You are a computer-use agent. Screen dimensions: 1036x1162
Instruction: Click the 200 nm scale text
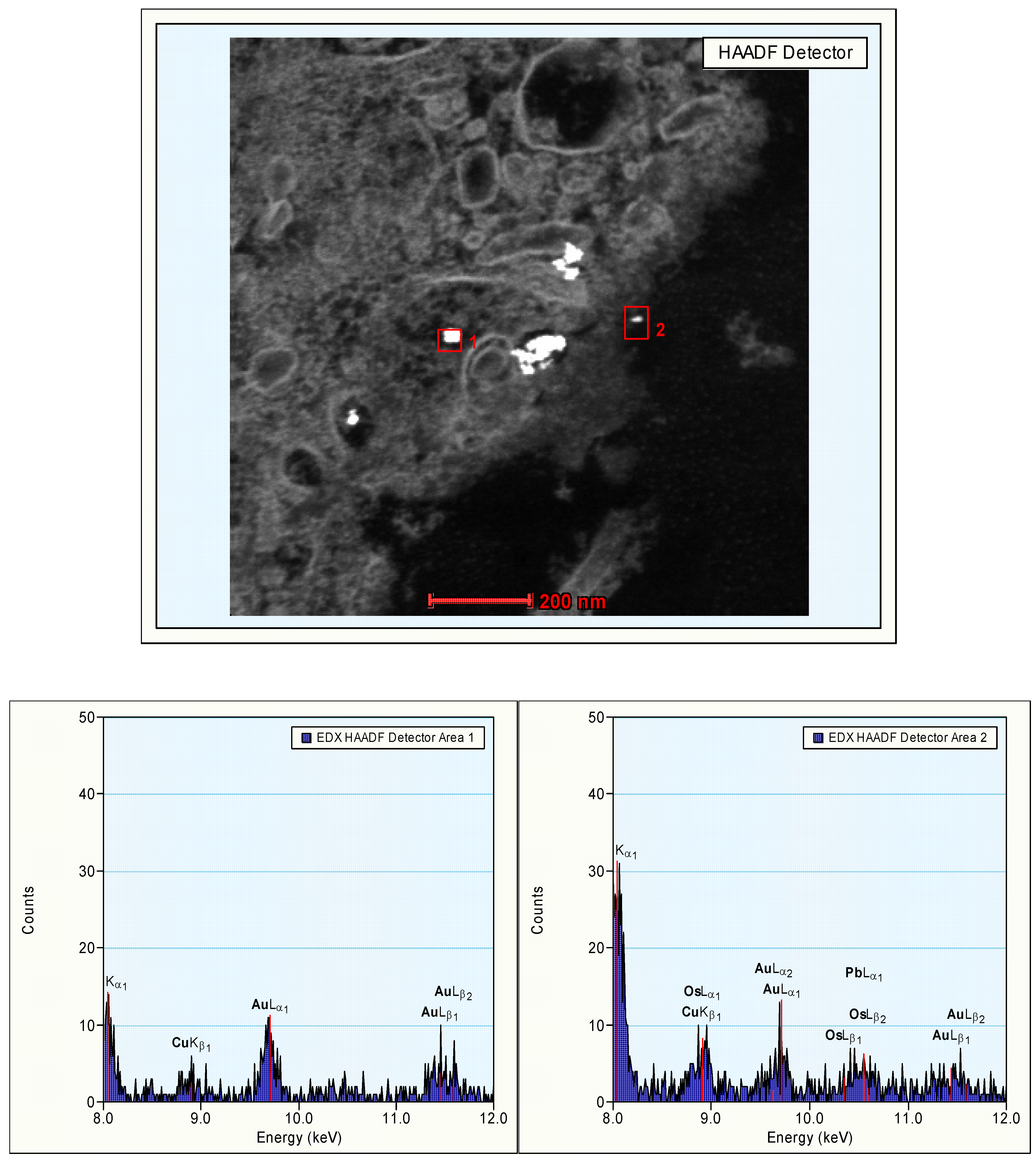572,602
